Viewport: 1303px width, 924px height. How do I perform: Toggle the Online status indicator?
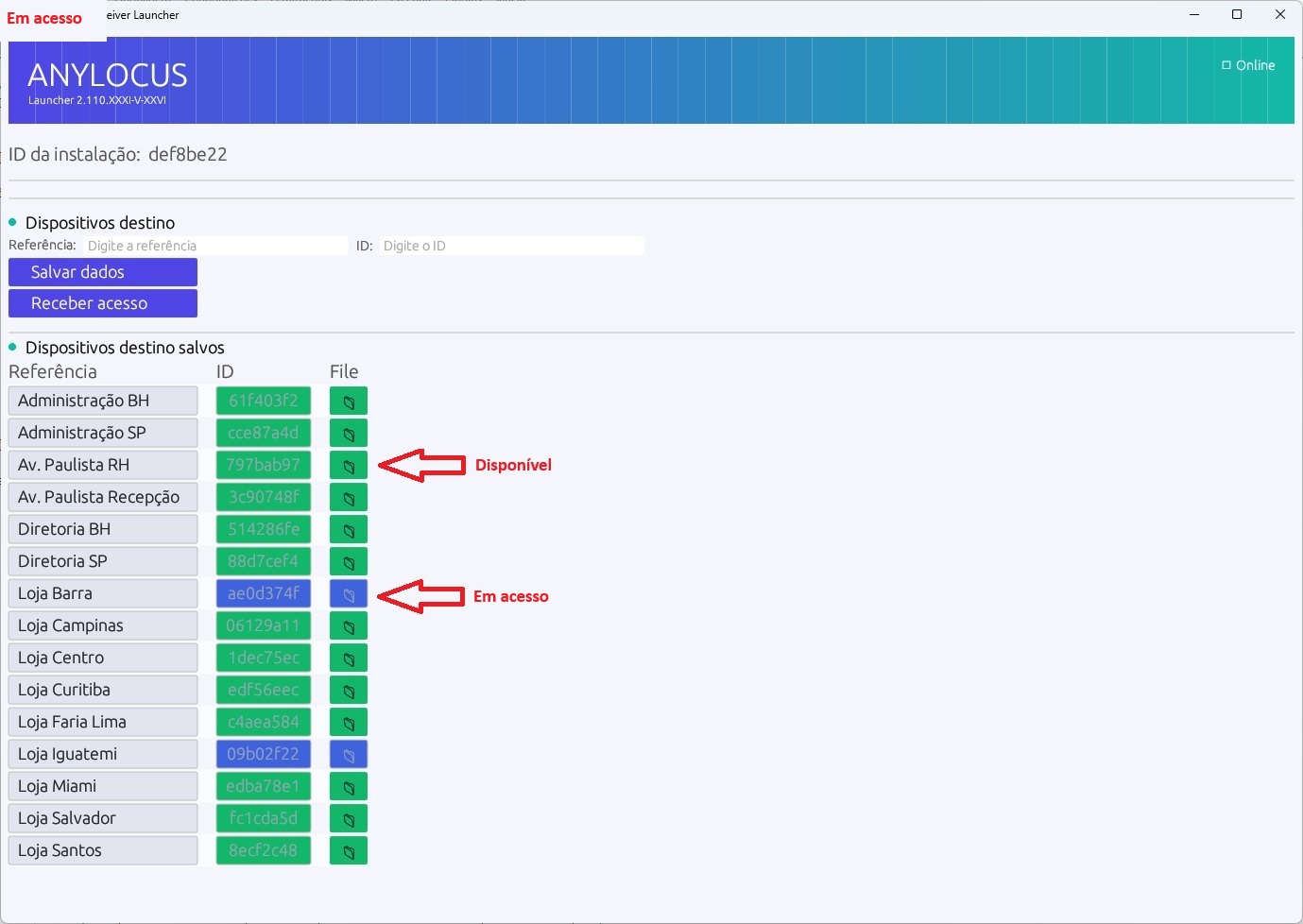pyautogui.click(x=1248, y=65)
